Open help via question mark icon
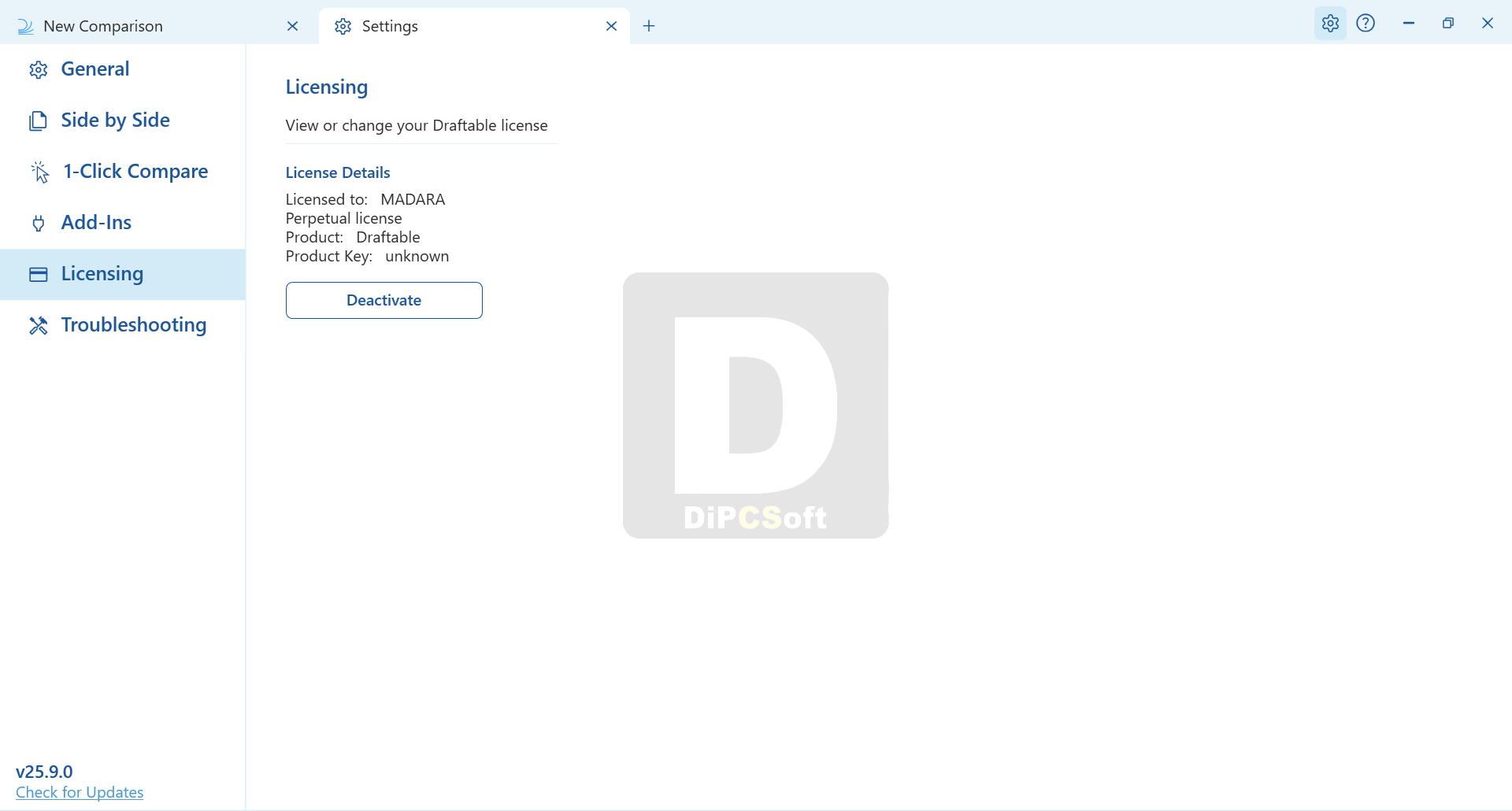Image resolution: width=1512 pixels, height=811 pixels. 1366,23
